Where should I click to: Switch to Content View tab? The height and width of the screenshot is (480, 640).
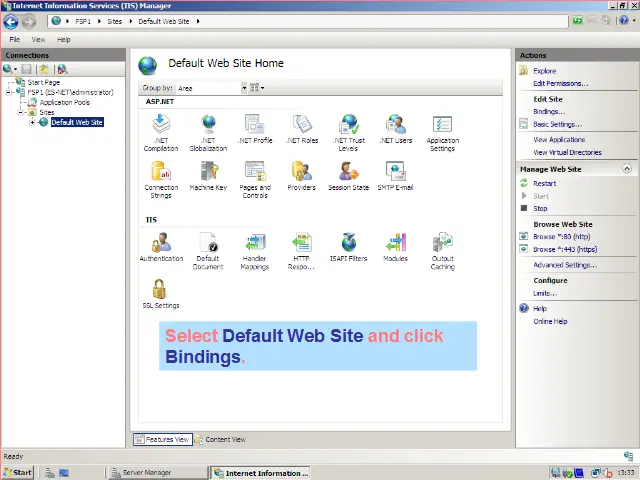(221, 440)
